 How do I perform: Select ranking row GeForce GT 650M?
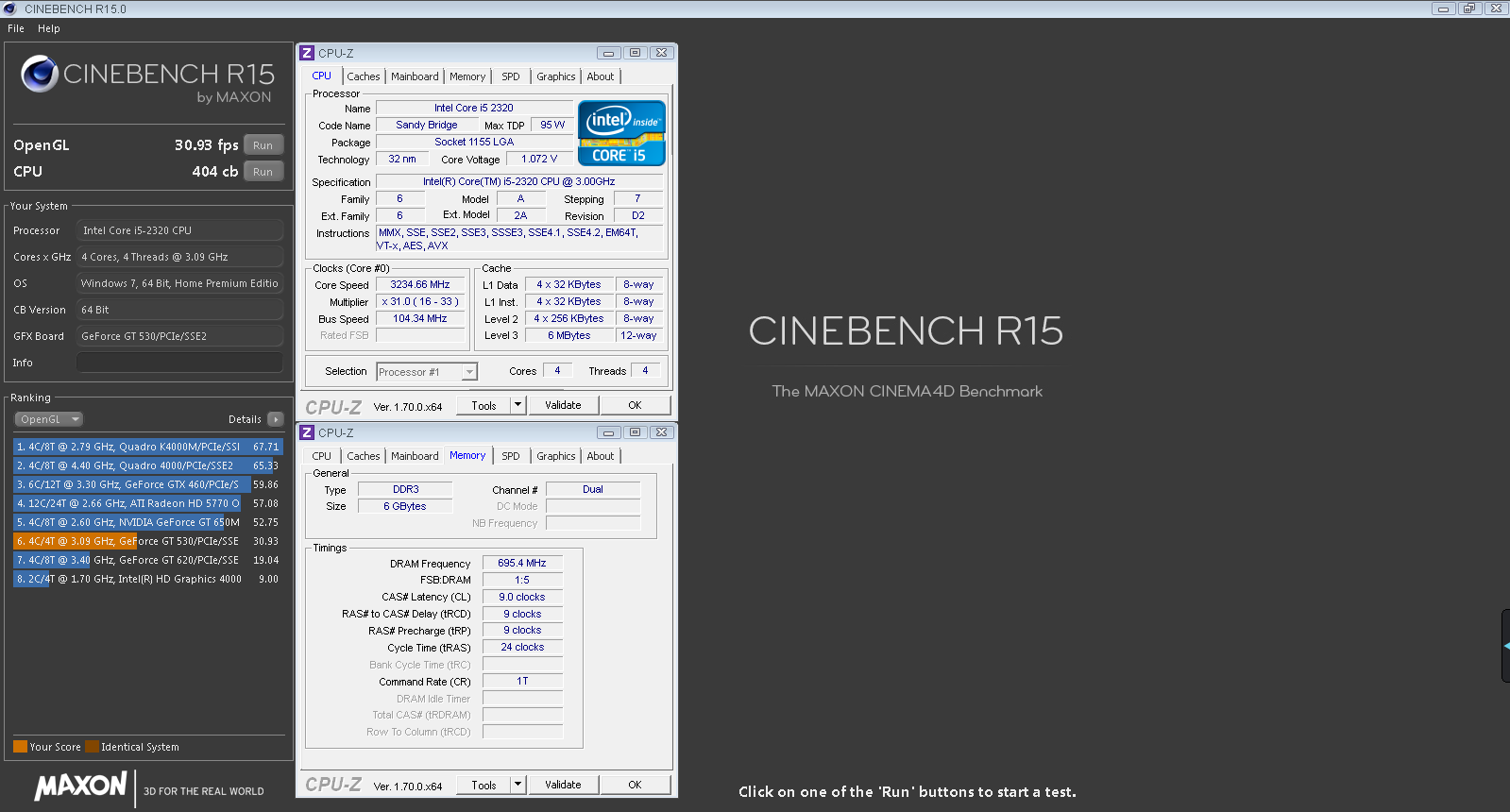coord(147,522)
